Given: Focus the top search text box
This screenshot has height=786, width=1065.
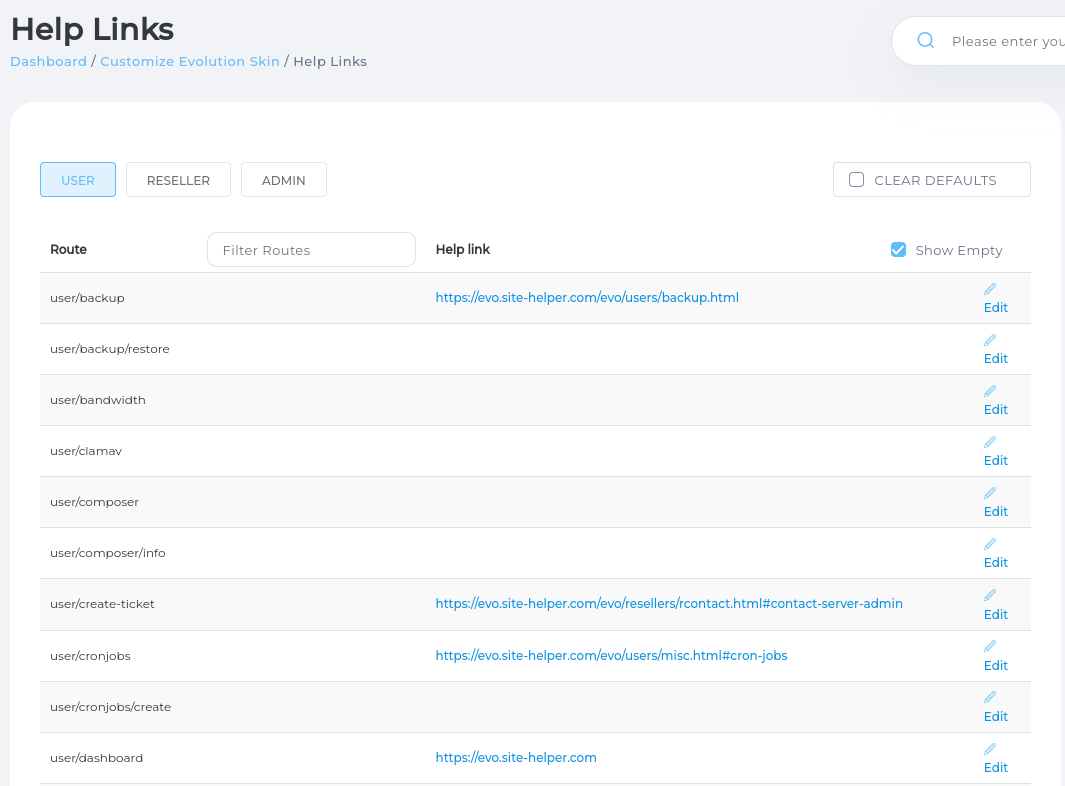Looking at the screenshot, I should click(1005, 42).
